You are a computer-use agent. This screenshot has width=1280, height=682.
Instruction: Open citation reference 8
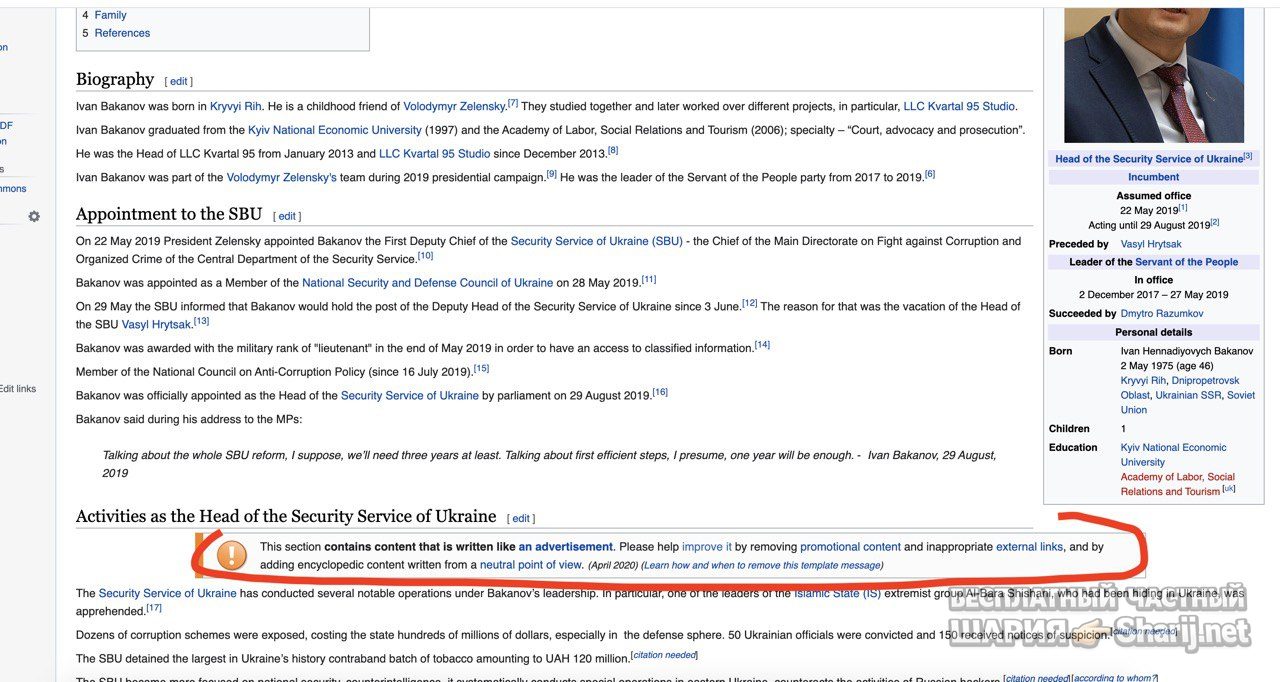tap(613, 150)
